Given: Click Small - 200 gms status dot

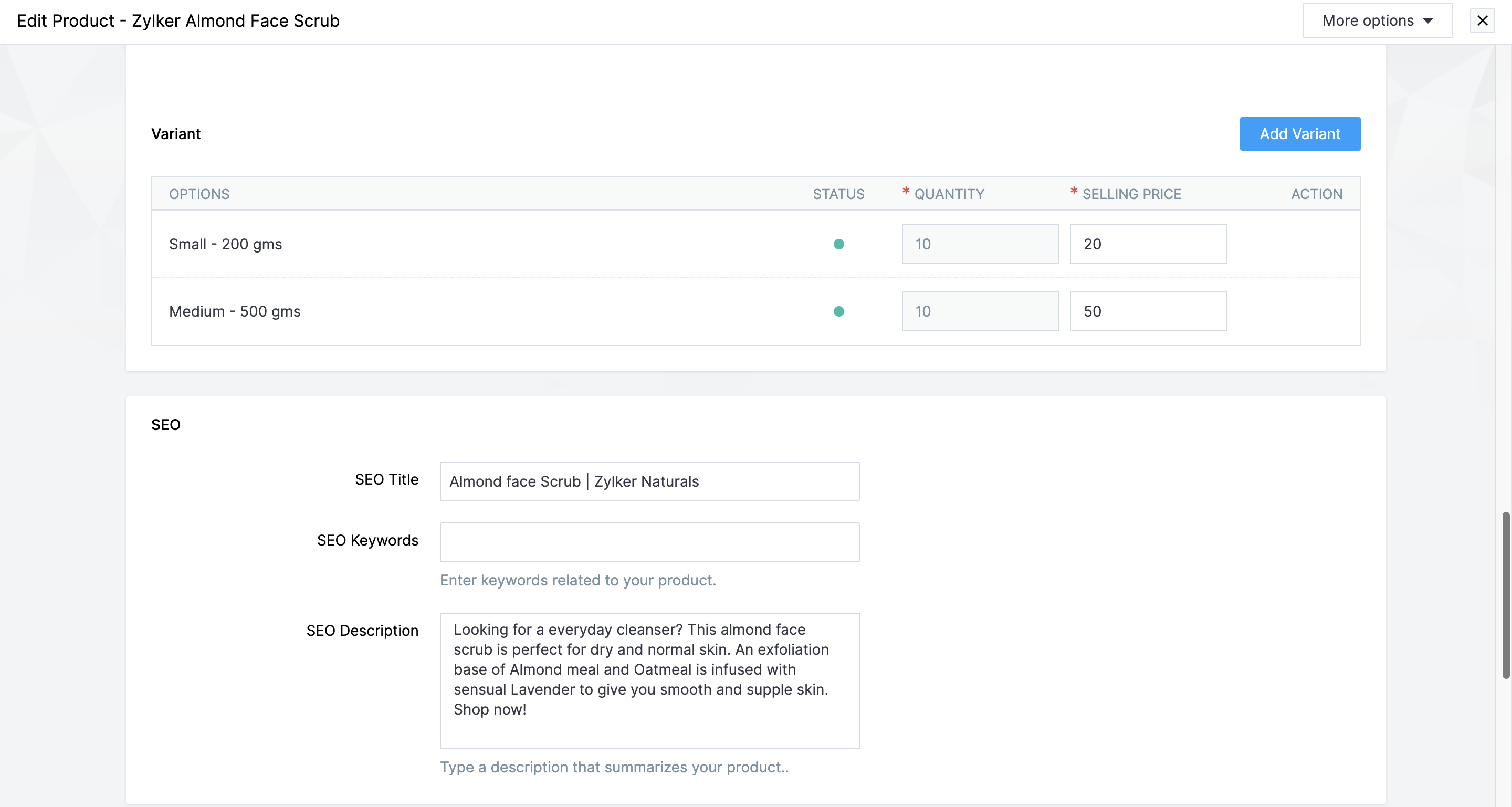Looking at the screenshot, I should point(838,244).
